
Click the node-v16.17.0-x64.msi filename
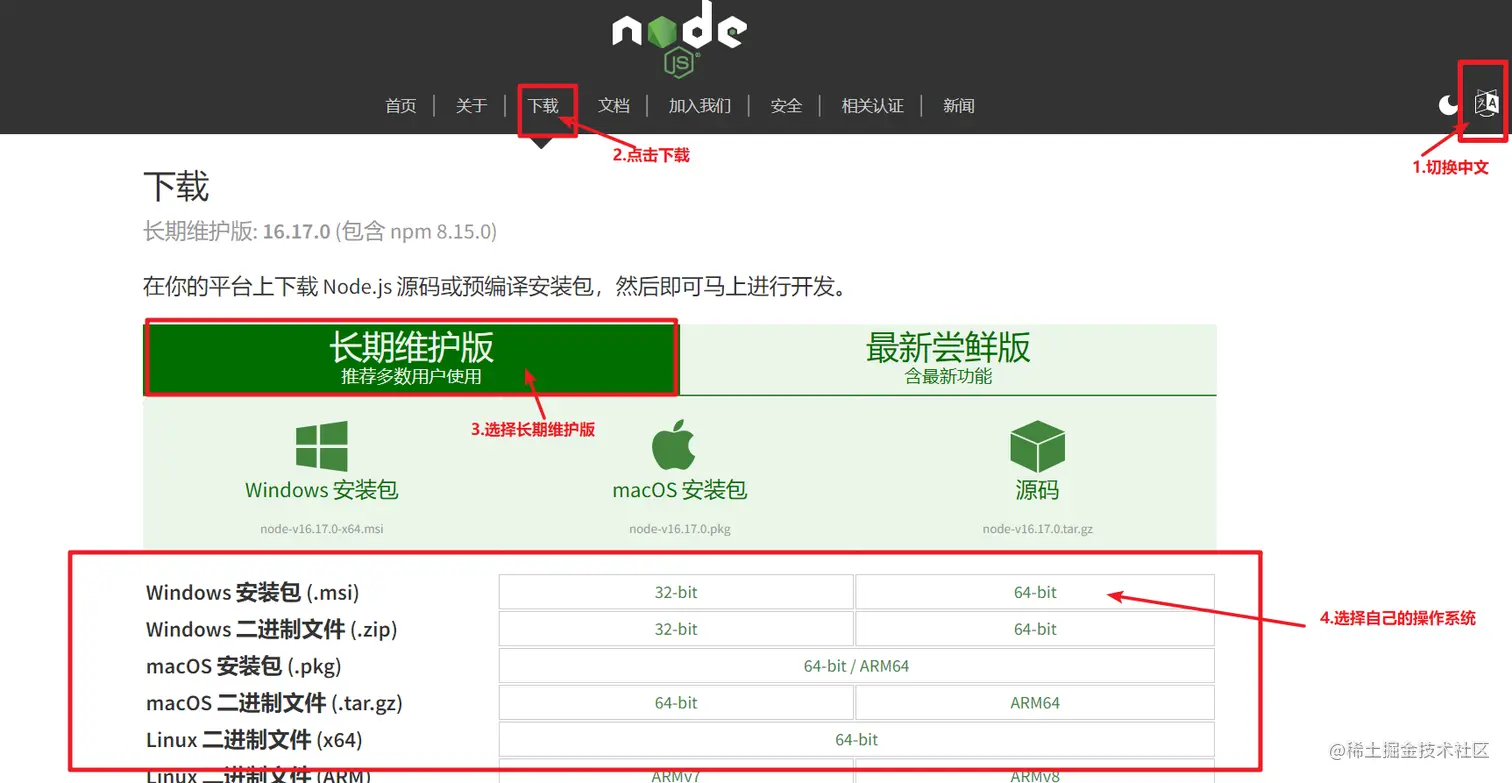pyautogui.click(x=322, y=529)
